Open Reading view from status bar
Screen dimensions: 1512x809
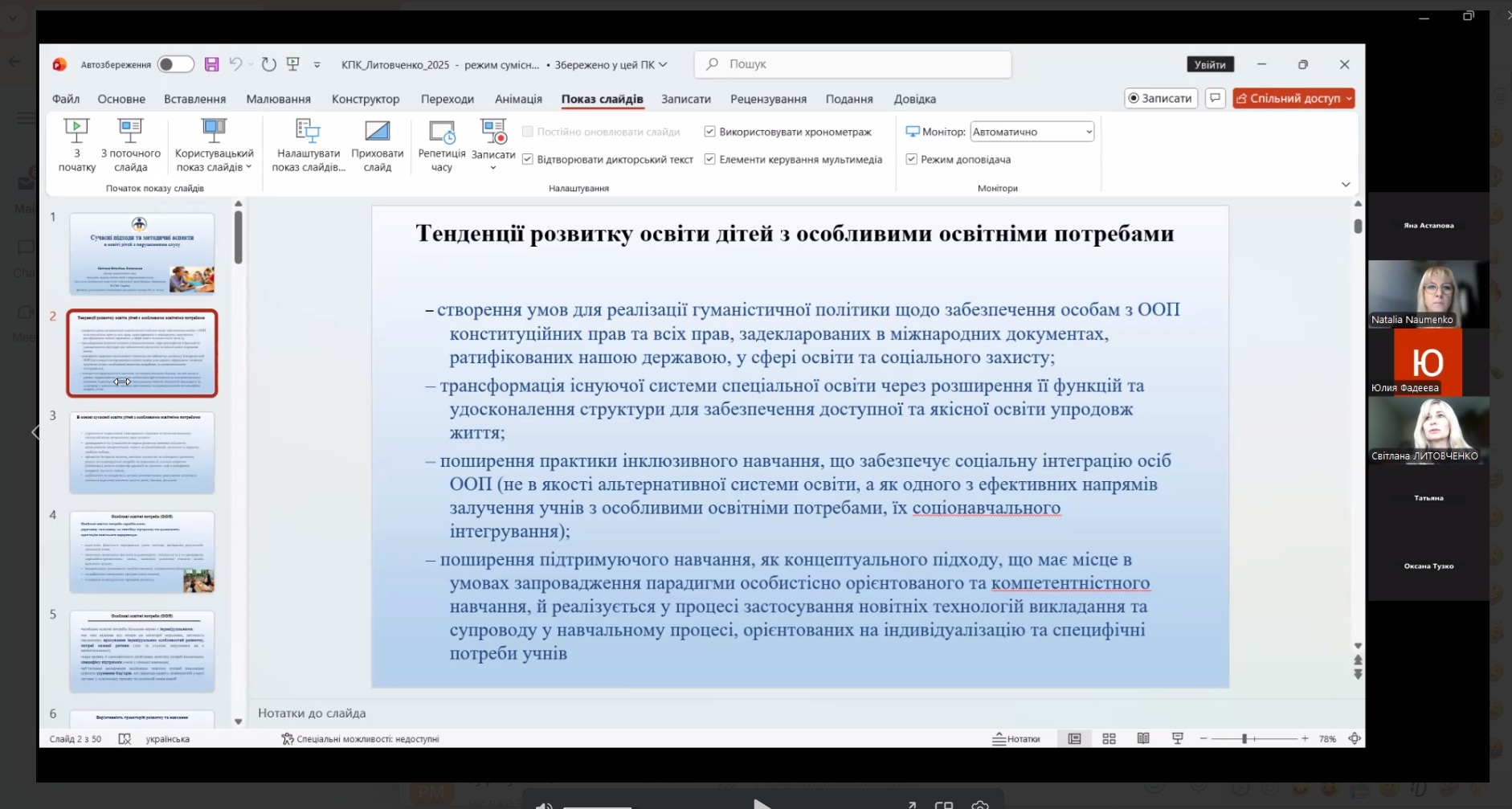1143,738
